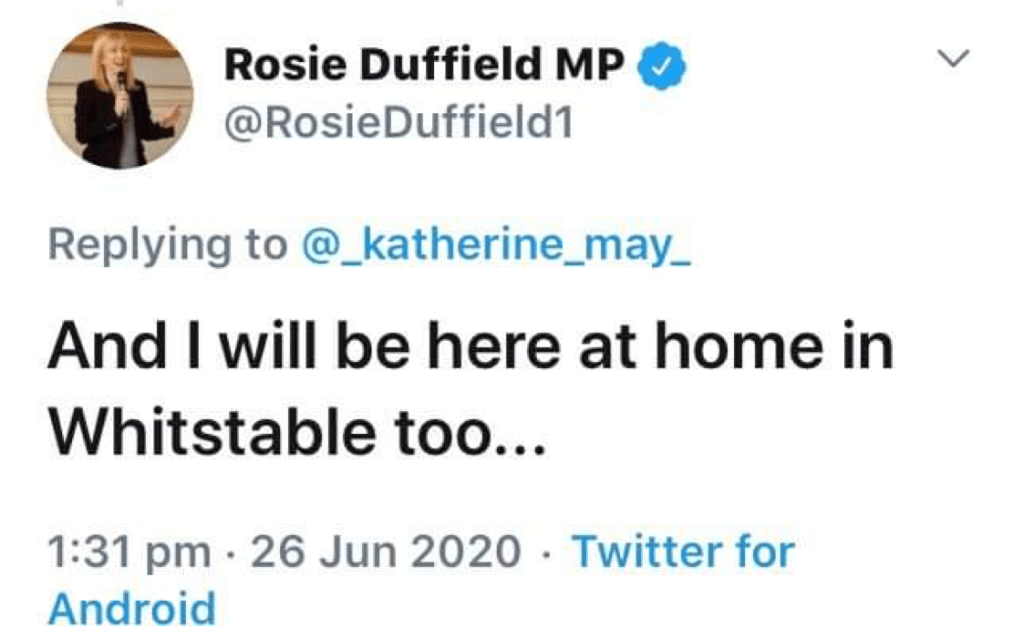
Task: Click the "Replying to" label
Action: click(x=167, y=245)
